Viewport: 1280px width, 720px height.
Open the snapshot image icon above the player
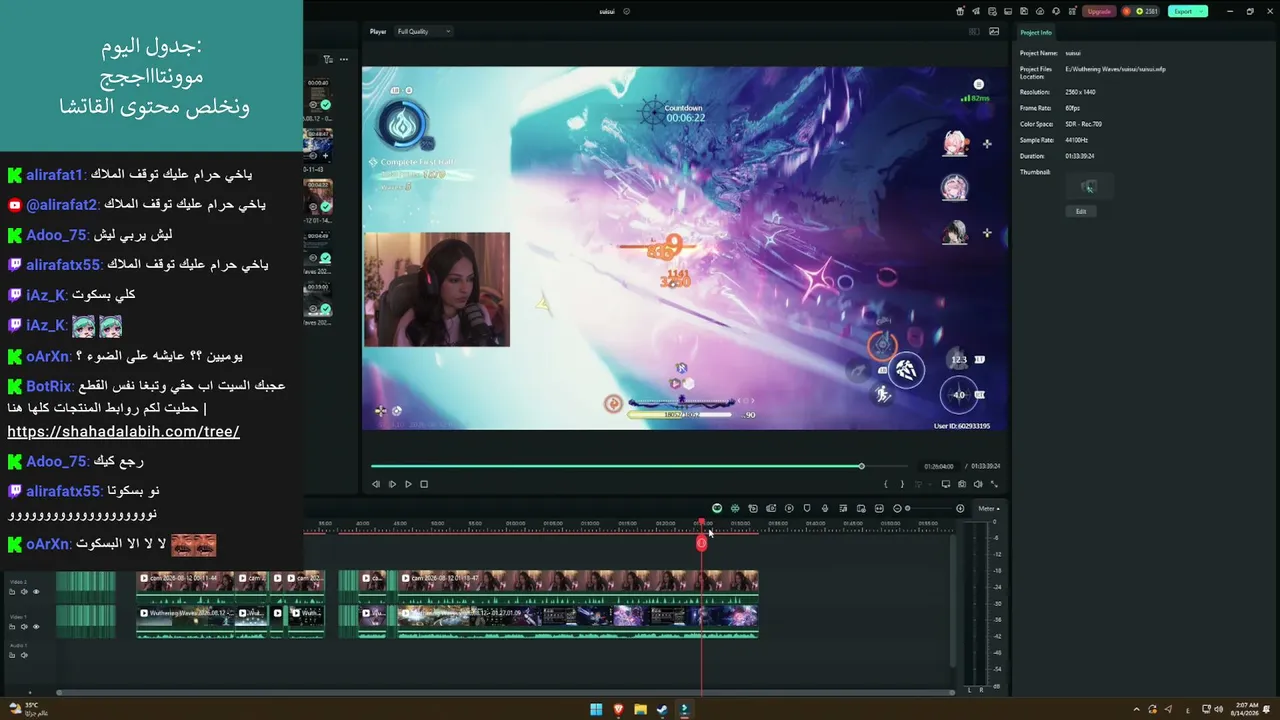[x=994, y=31]
